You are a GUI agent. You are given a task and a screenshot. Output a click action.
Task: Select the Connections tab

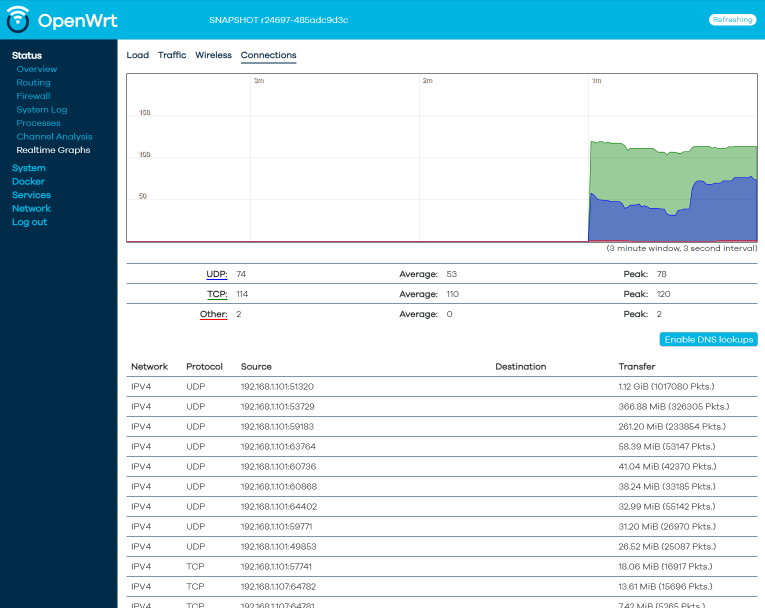pos(268,56)
